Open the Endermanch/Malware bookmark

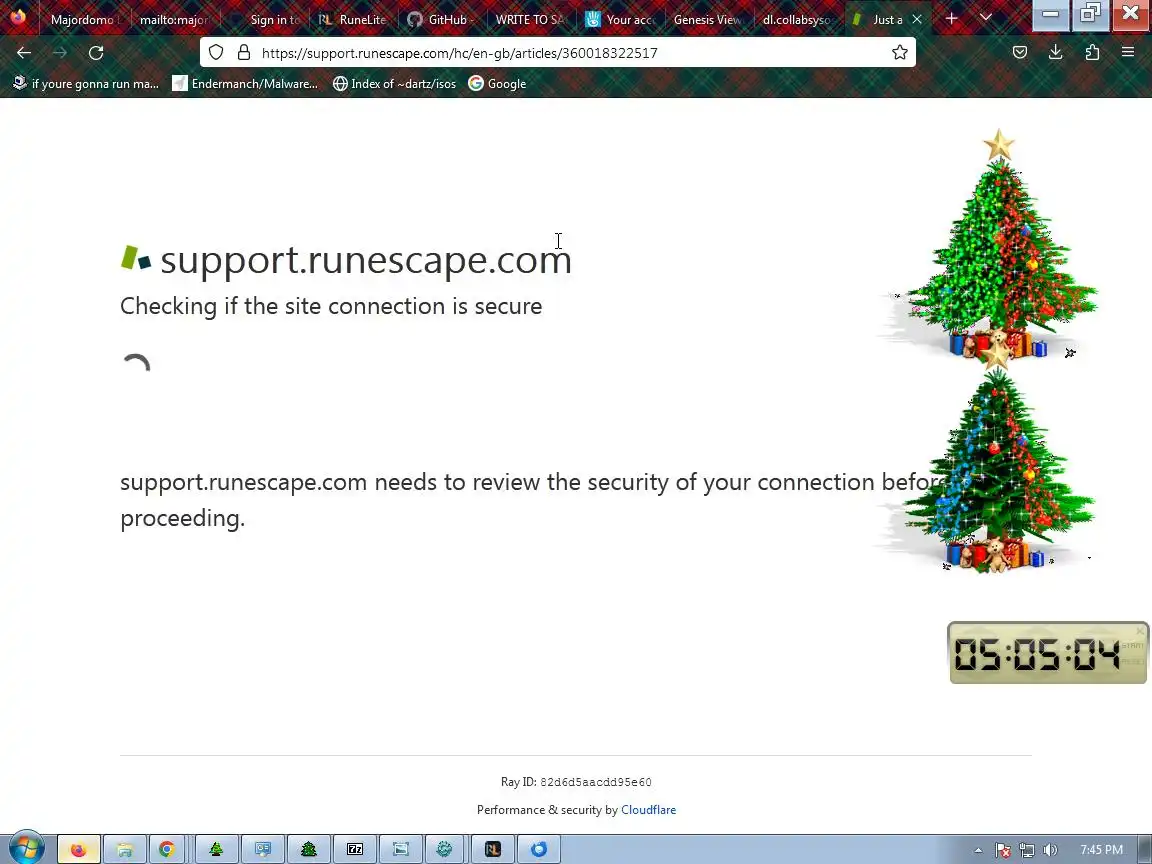(245, 84)
